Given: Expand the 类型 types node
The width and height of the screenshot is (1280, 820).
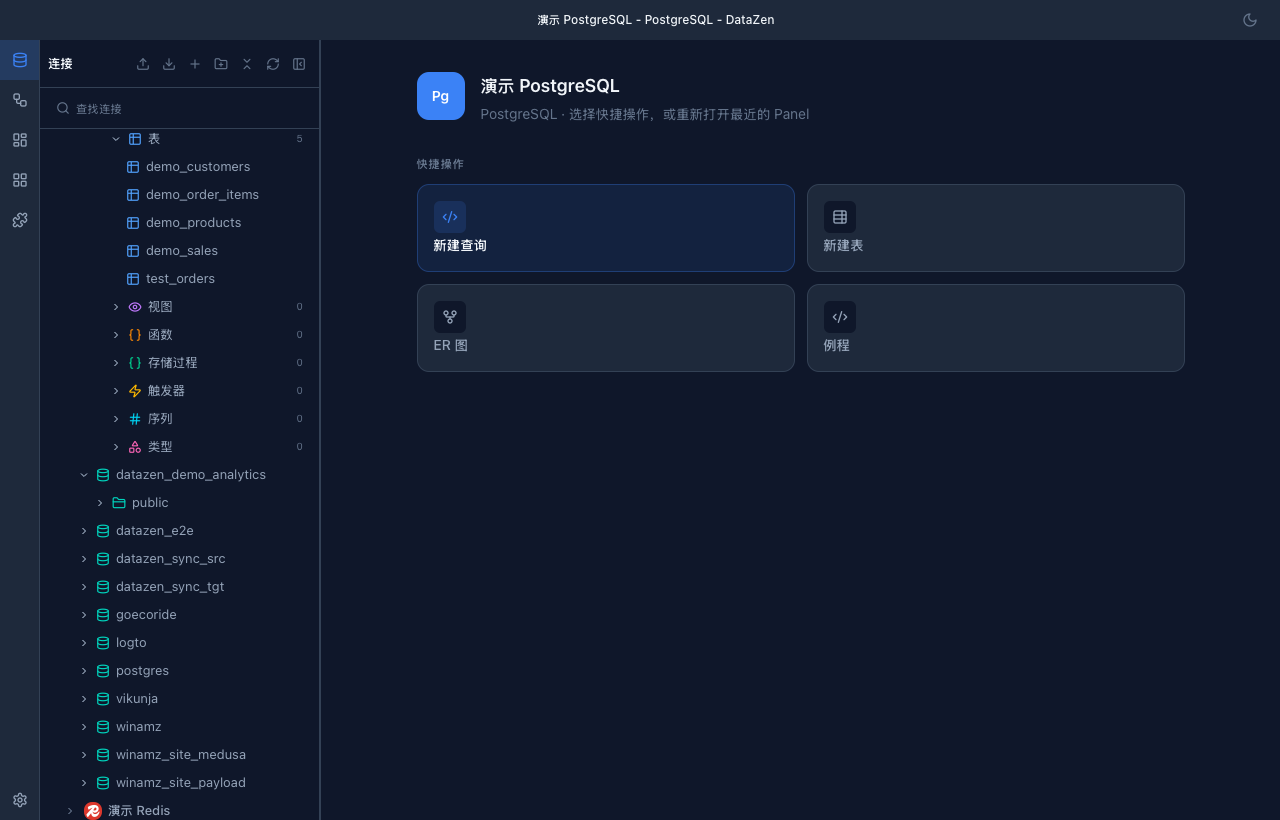Looking at the screenshot, I should [x=116, y=447].
